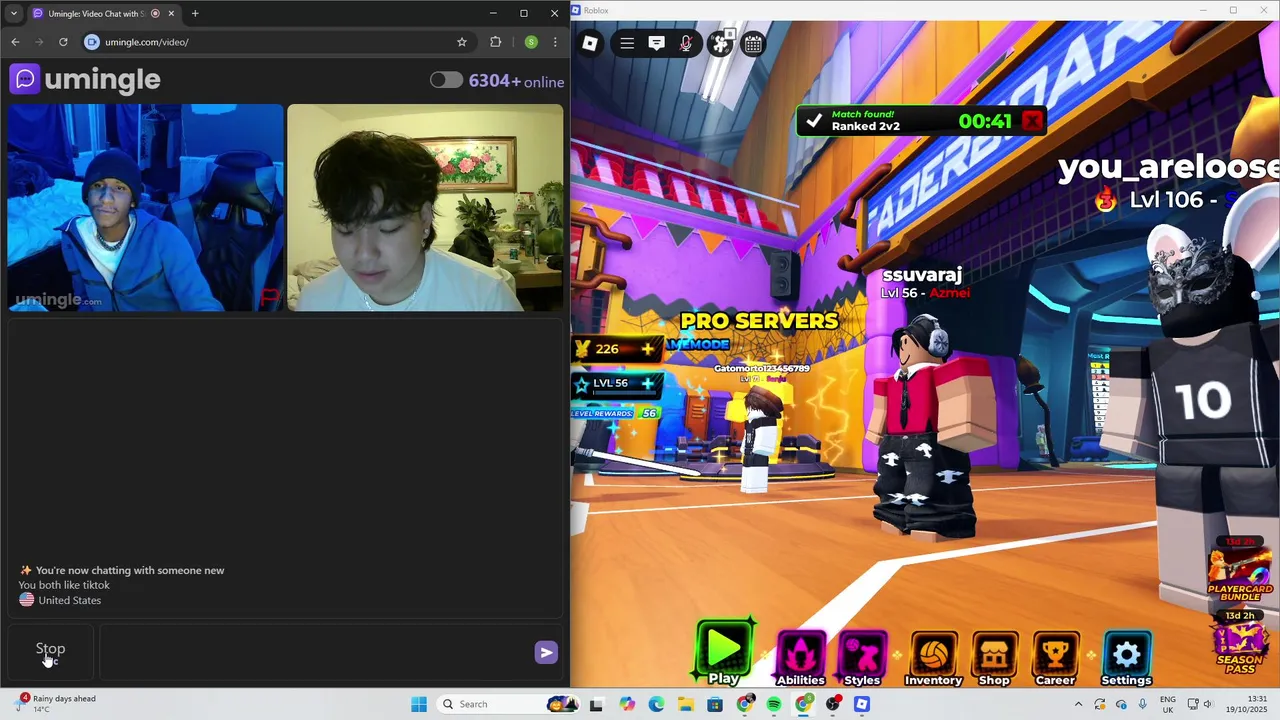Cancel the match with the red X
The width and height of the screenshot is (1280, 720).
(x=1033, y=121)
